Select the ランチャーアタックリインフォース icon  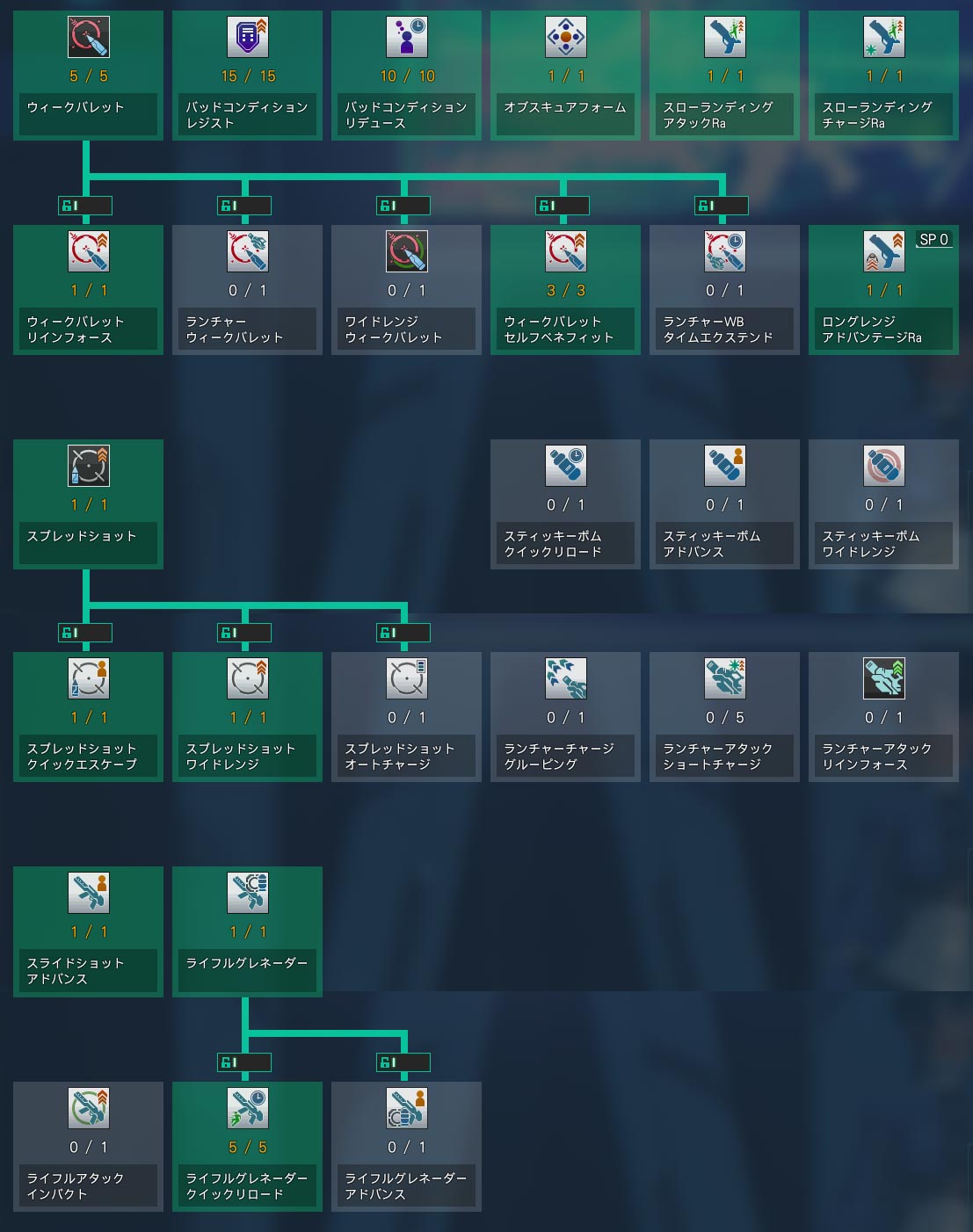tap(883, 678)
